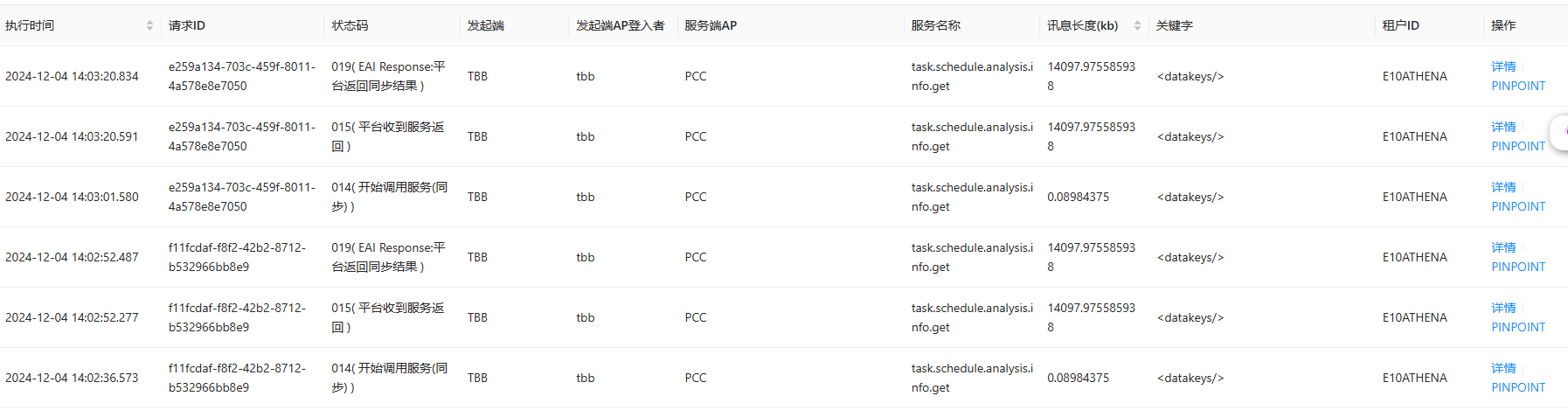Click PINPOINT for 14:02:36.573 row
The image size is (1568, 417).
(x=1518, y=387)
